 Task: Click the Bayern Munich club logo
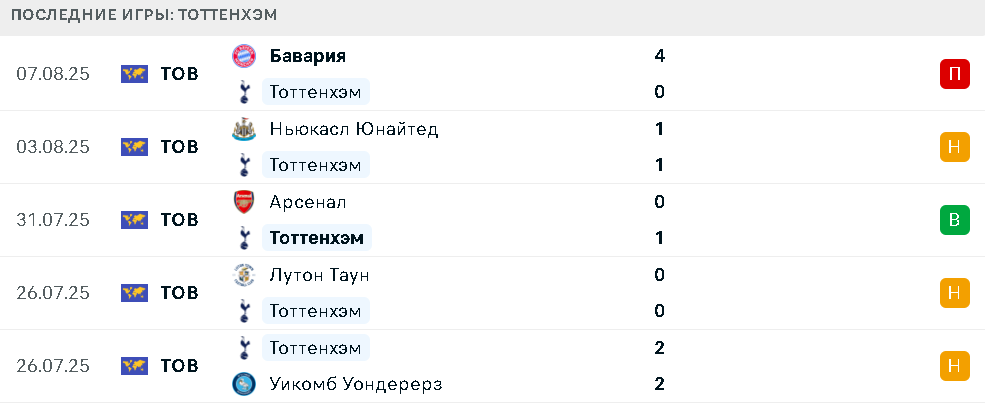coord(244,56)
